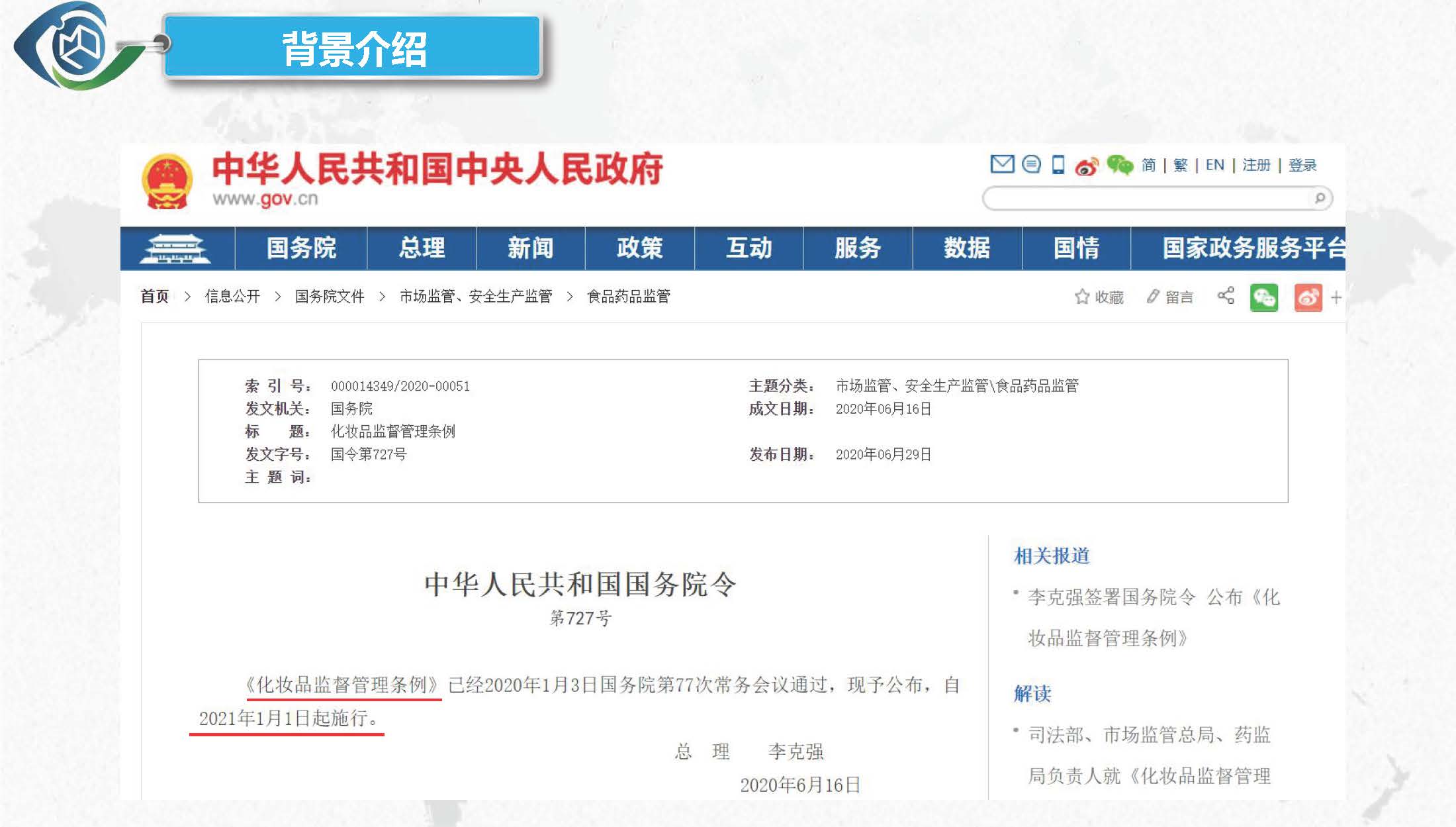Select the 数据 navigation menu item
Viewport: 1456px width, 827px height.
point(966,248)
